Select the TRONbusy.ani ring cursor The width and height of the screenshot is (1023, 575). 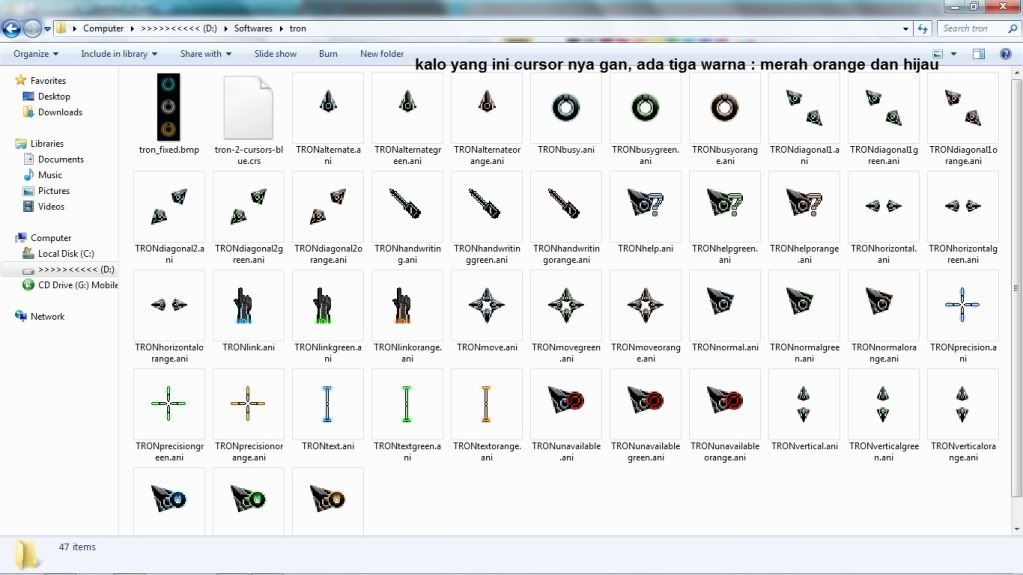pos(566,108)
